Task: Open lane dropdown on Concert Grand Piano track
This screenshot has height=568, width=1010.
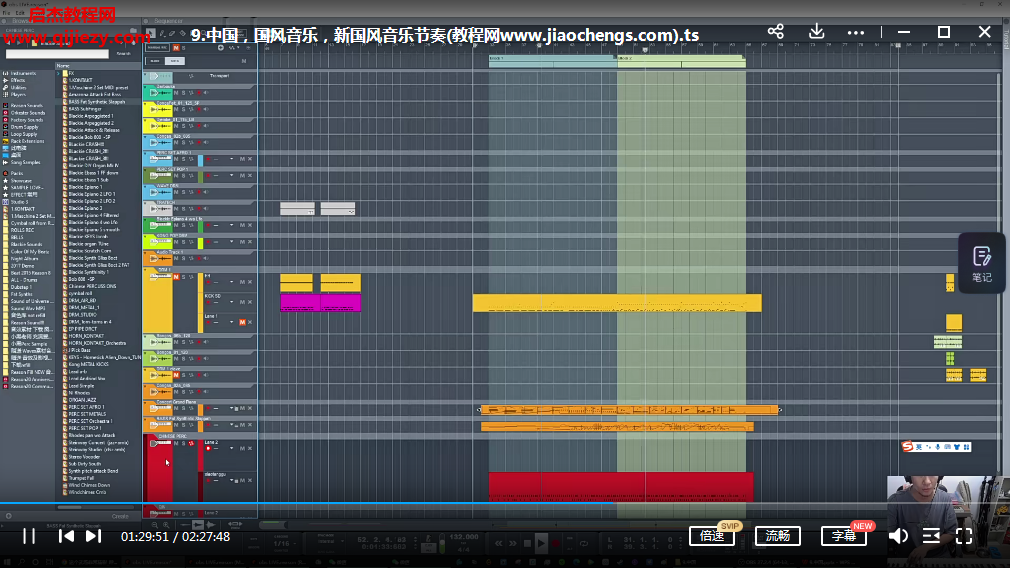Action: [x=232, y=408]
